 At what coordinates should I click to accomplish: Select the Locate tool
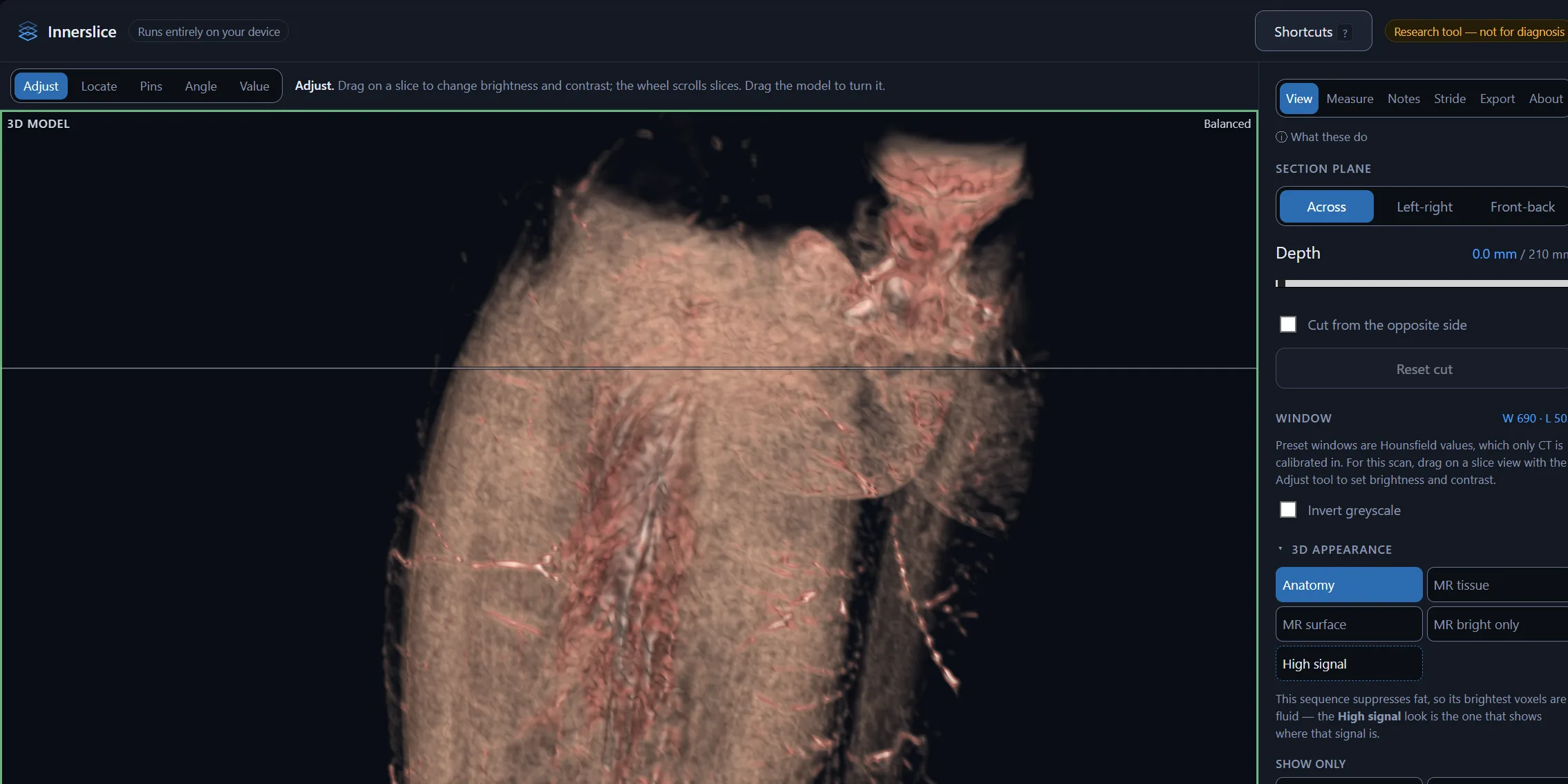(x=99, y=86)
